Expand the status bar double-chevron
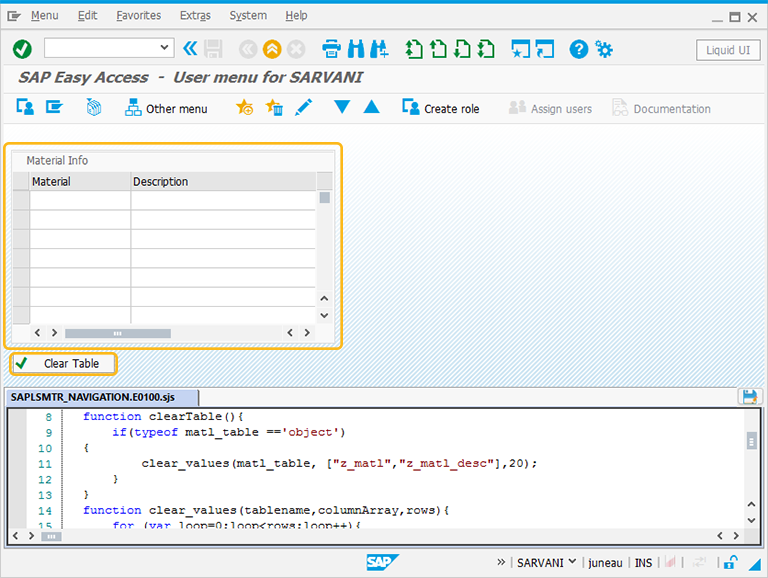This screenshot has height=578, width=768. tap(501, 562)
